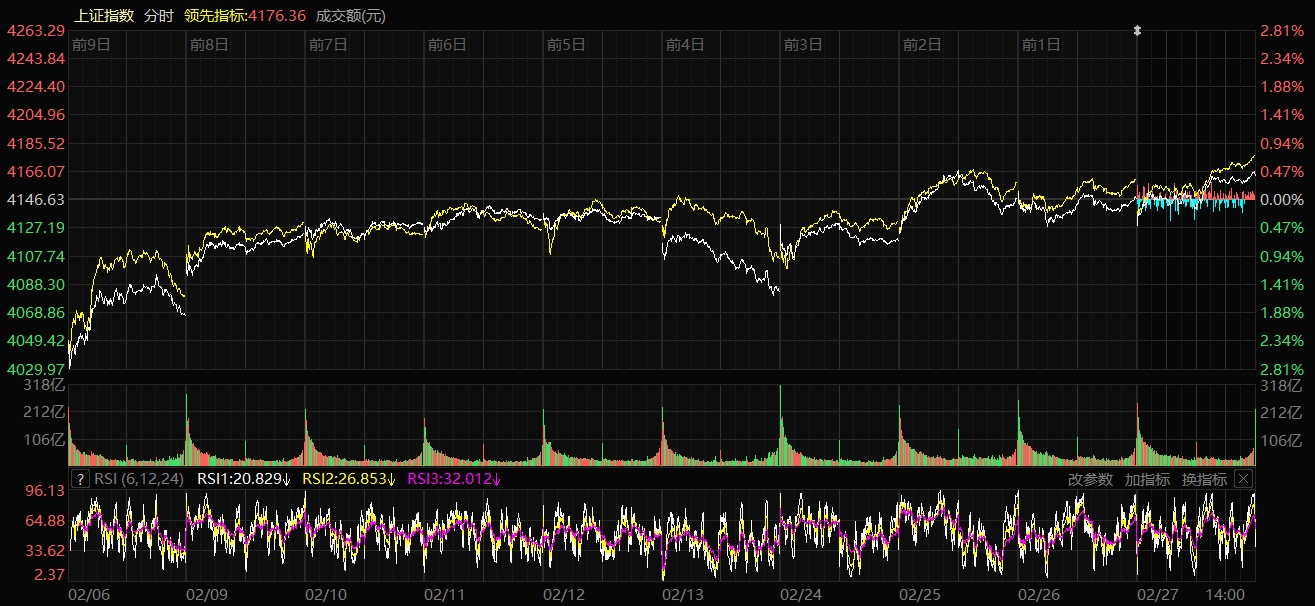Click the resize handle above the chart
The width and height of the screenshot is (1315, 606).
(1137, 31)
